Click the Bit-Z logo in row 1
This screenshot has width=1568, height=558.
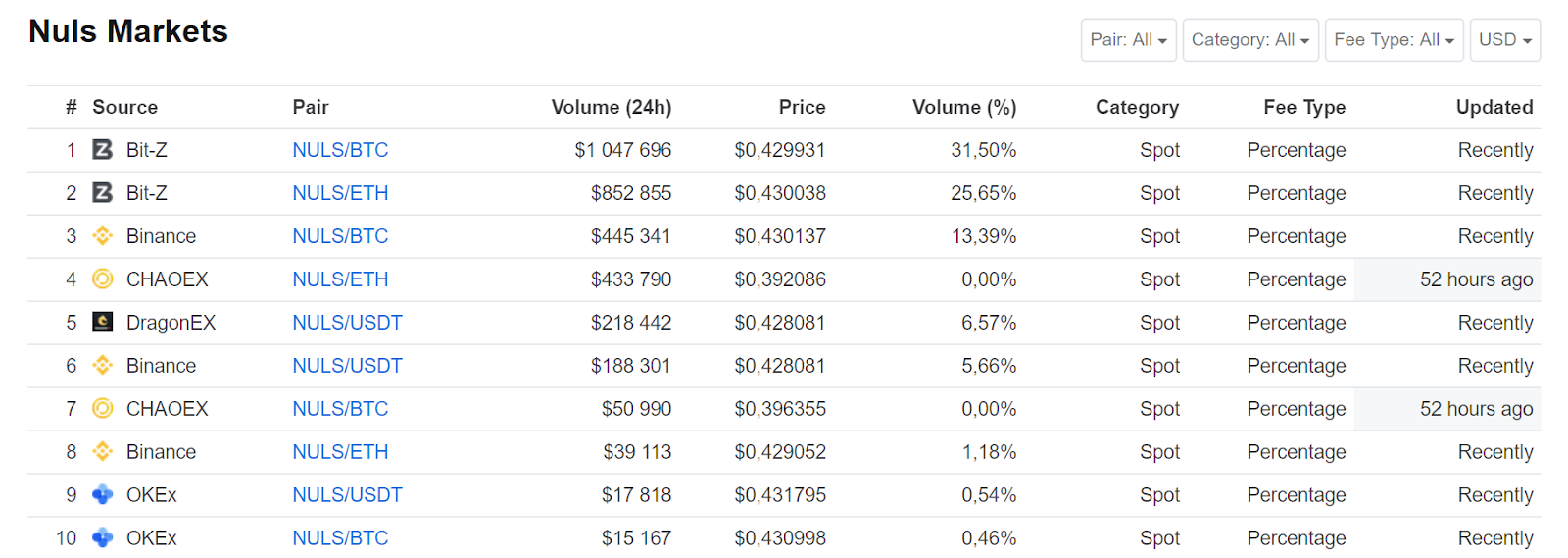point(102,150)
